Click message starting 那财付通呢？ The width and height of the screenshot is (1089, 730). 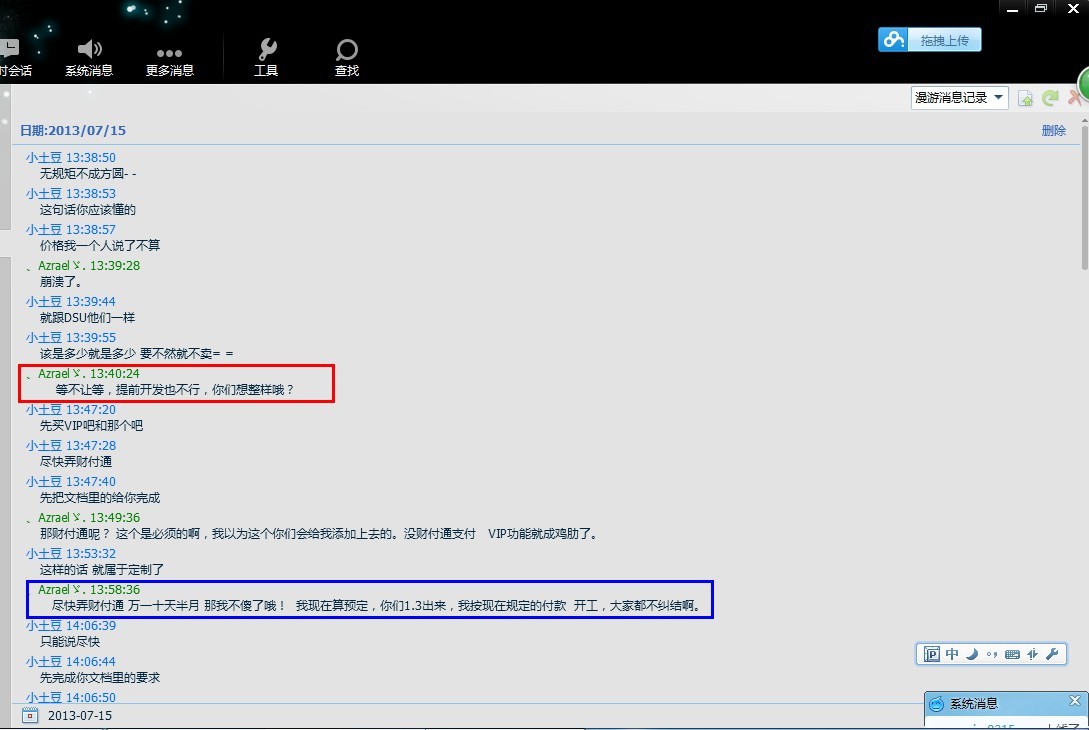coord(319,534)
